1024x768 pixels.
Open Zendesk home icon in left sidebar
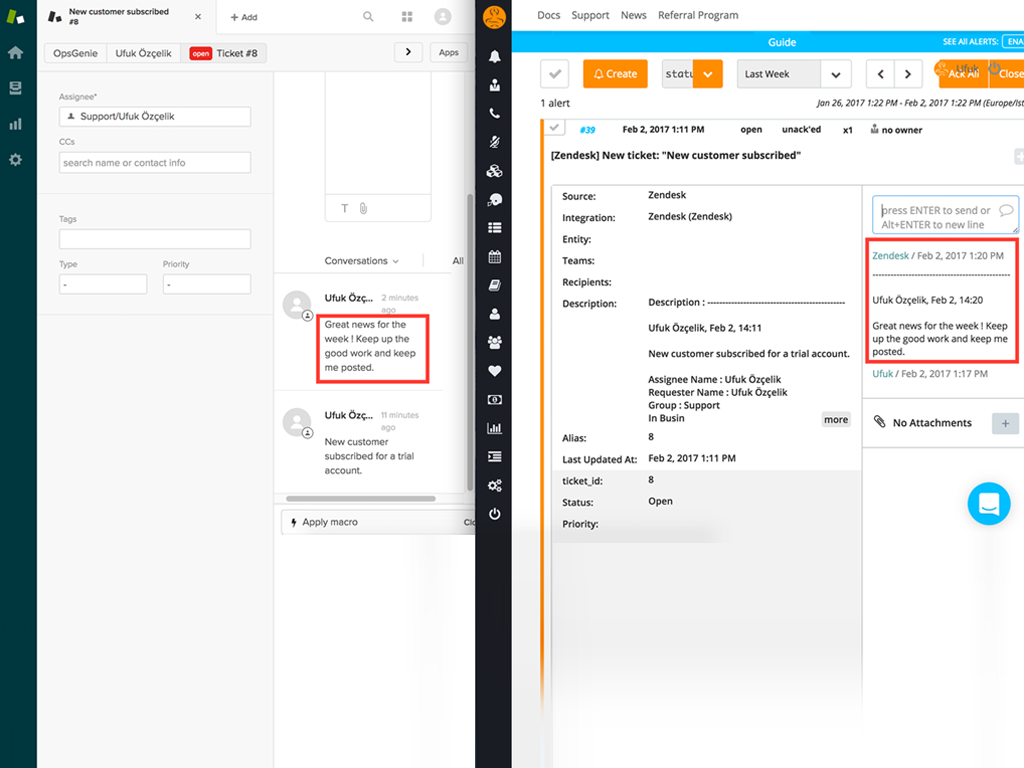pyautogui.click(x=15, y=53)
